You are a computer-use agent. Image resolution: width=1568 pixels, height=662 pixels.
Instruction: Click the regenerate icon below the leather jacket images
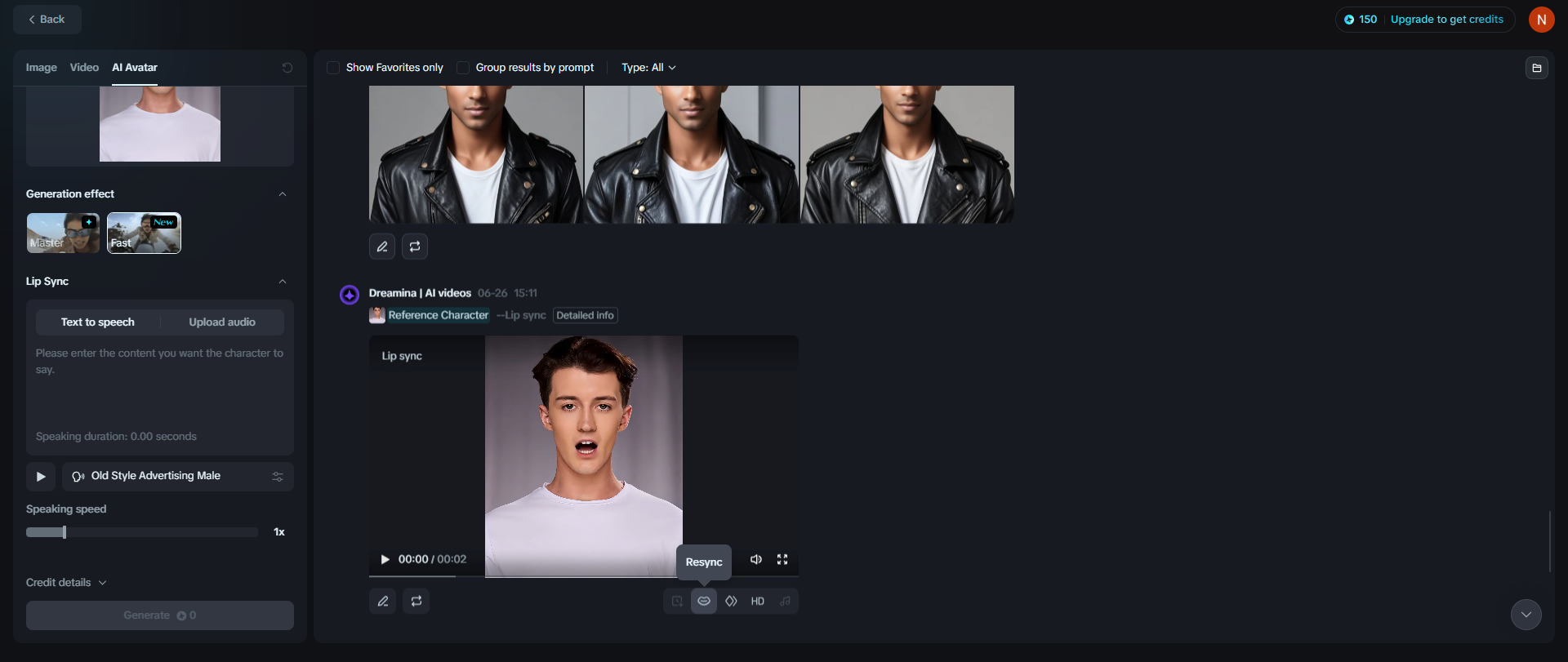(415, 247)
